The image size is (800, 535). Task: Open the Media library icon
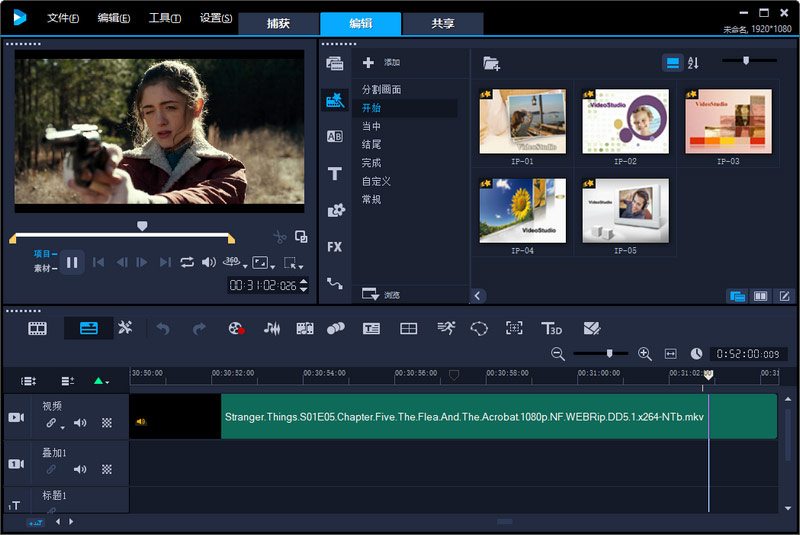tap(335, 64)
